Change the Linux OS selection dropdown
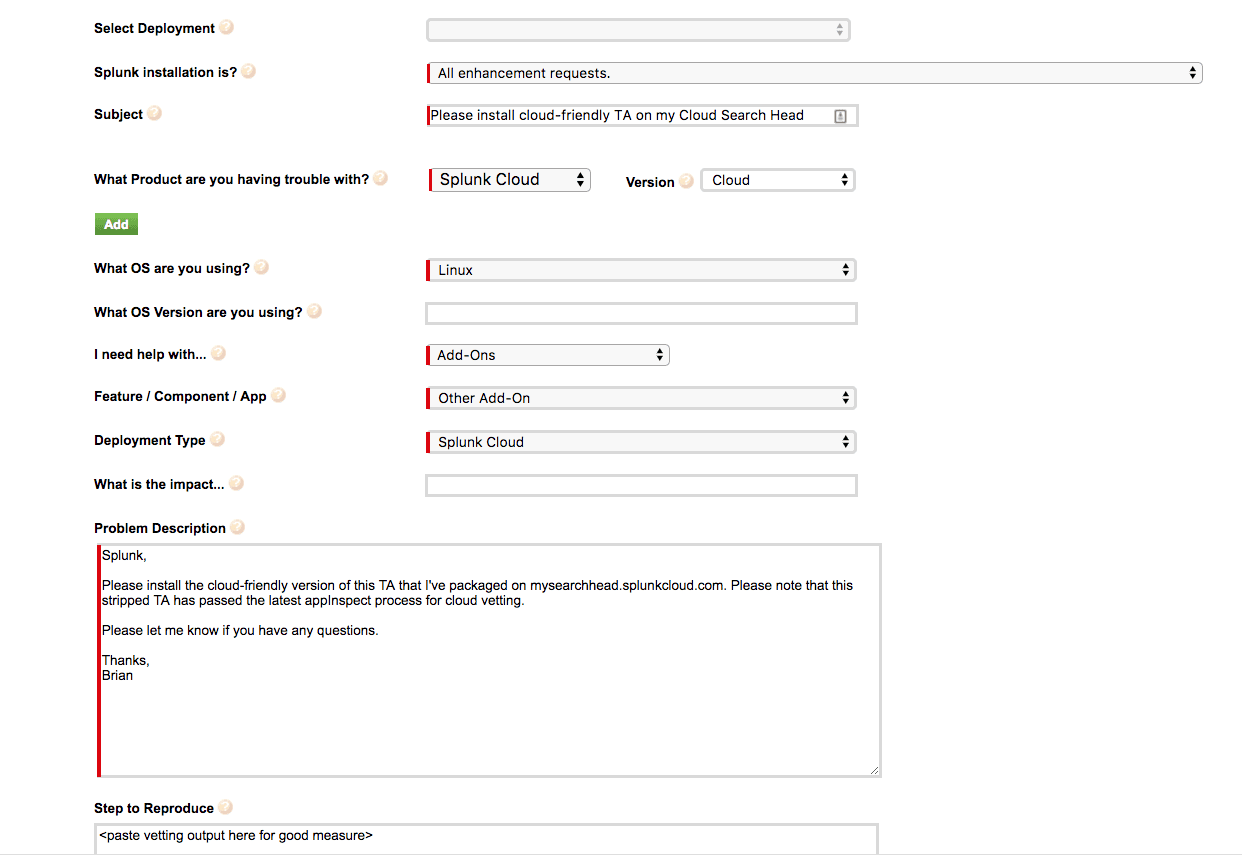Viewport: 1242px width, 860px height. pos(641,270)
